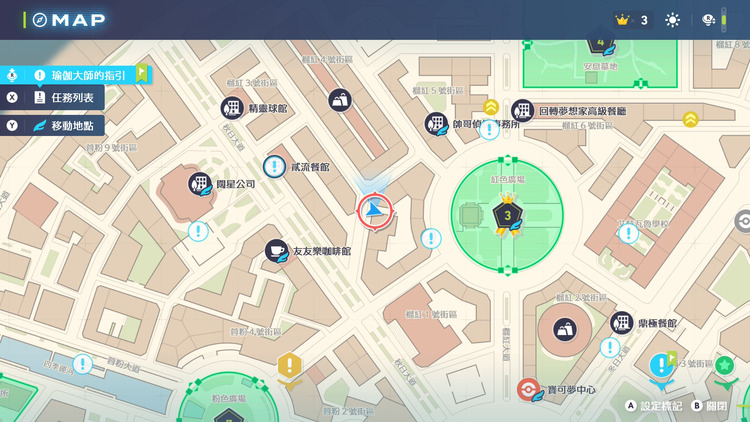Select the 帥哥偵探事務所 building icon
The width and height of the screenshot is (750, 422).
coord(436,124)
